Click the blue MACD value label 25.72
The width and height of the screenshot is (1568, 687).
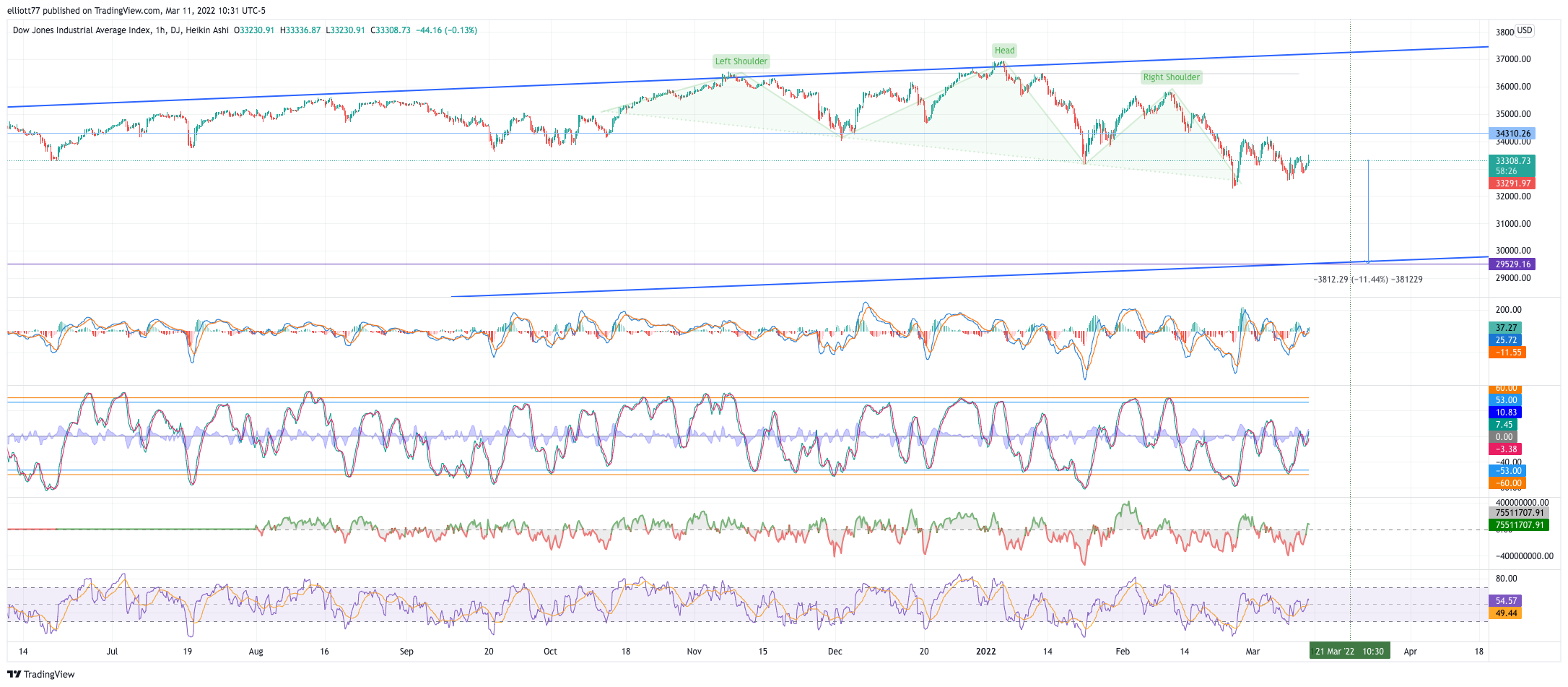pos(1505,340)
